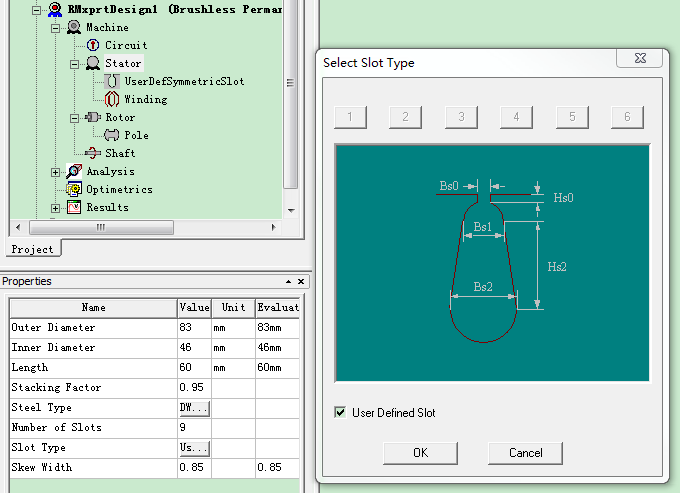Click the Winding coil icon
The image size is (680, 493).
[112, 99]
